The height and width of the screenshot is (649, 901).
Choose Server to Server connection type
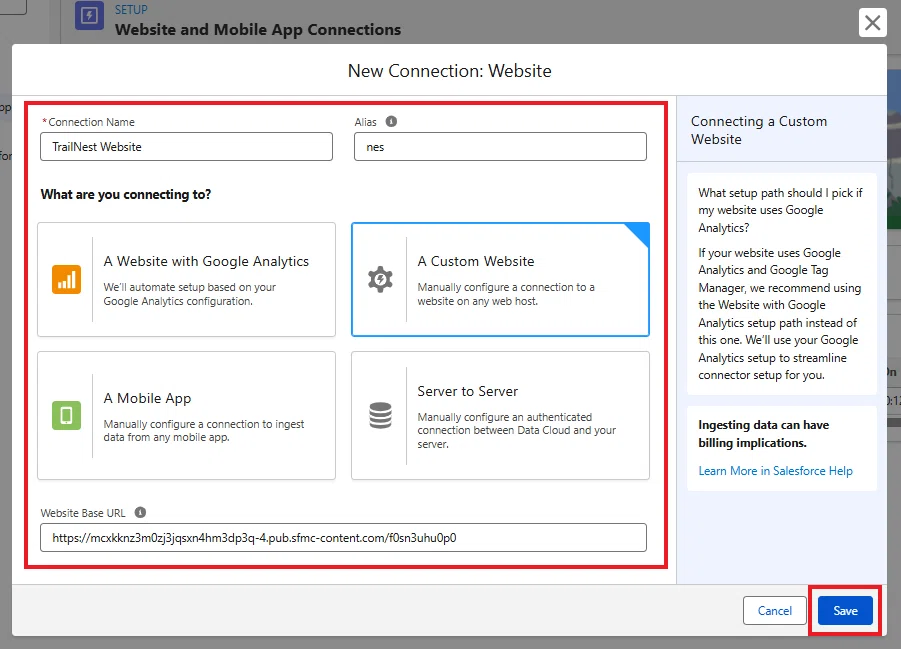tap(500, 416)
